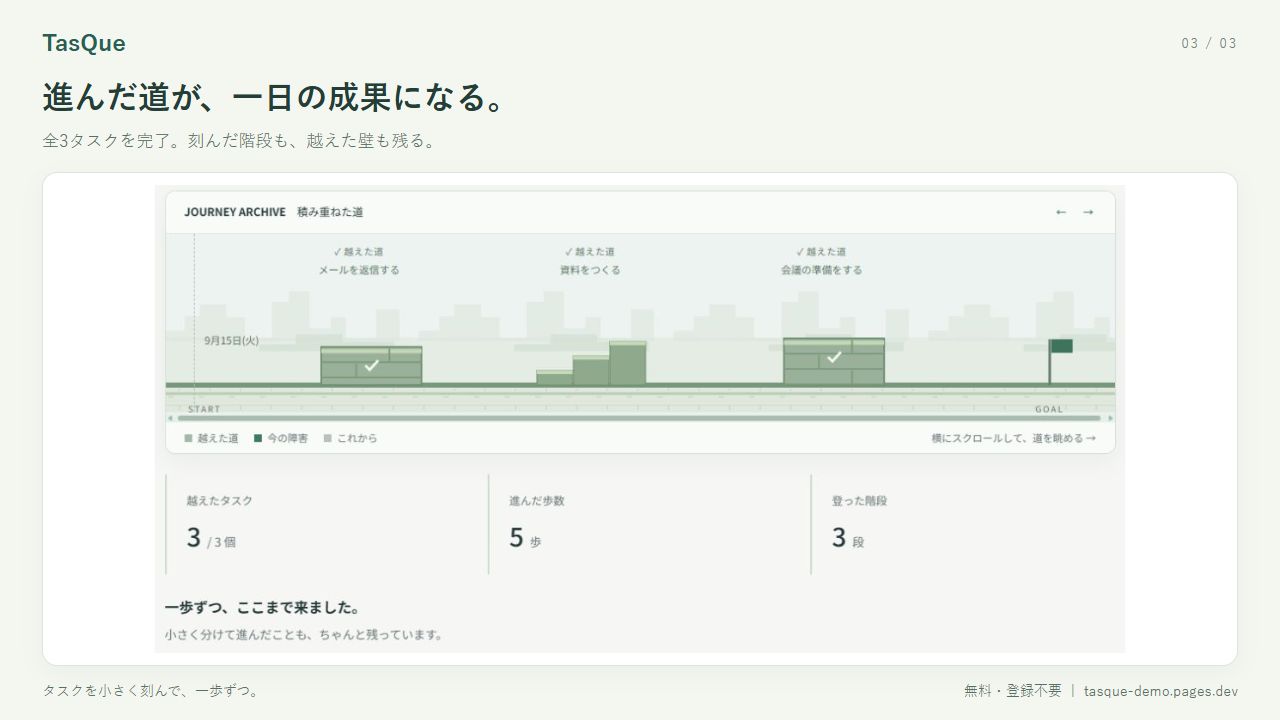Click the START label on the road
This screenshot has width=1280, height=720.
pyautogui.click(x=204, y=409)
